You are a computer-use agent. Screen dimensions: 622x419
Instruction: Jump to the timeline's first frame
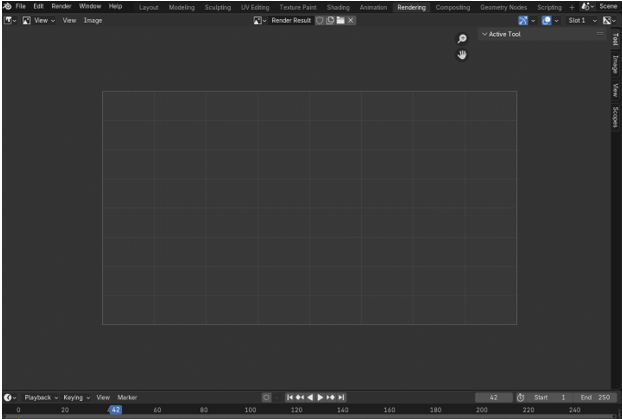[x=290, y=397]
